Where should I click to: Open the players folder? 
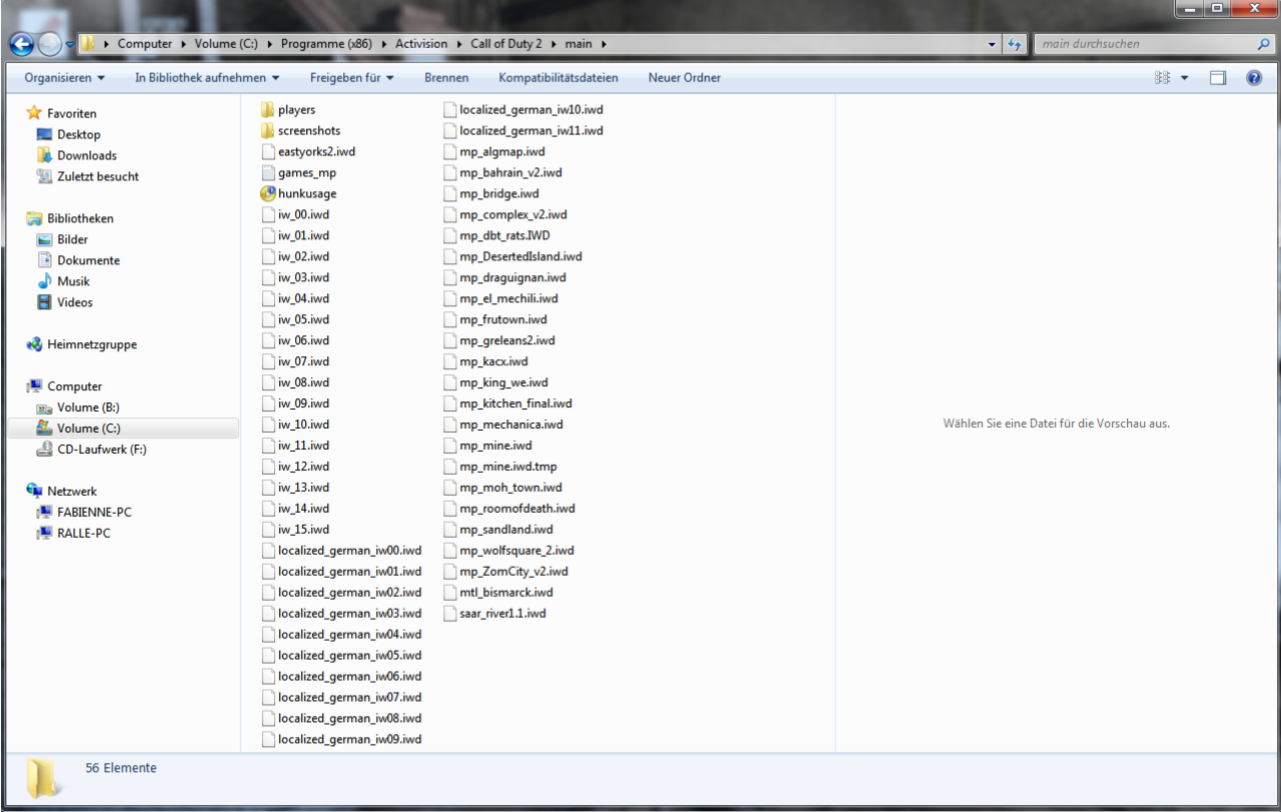point(296,110)
